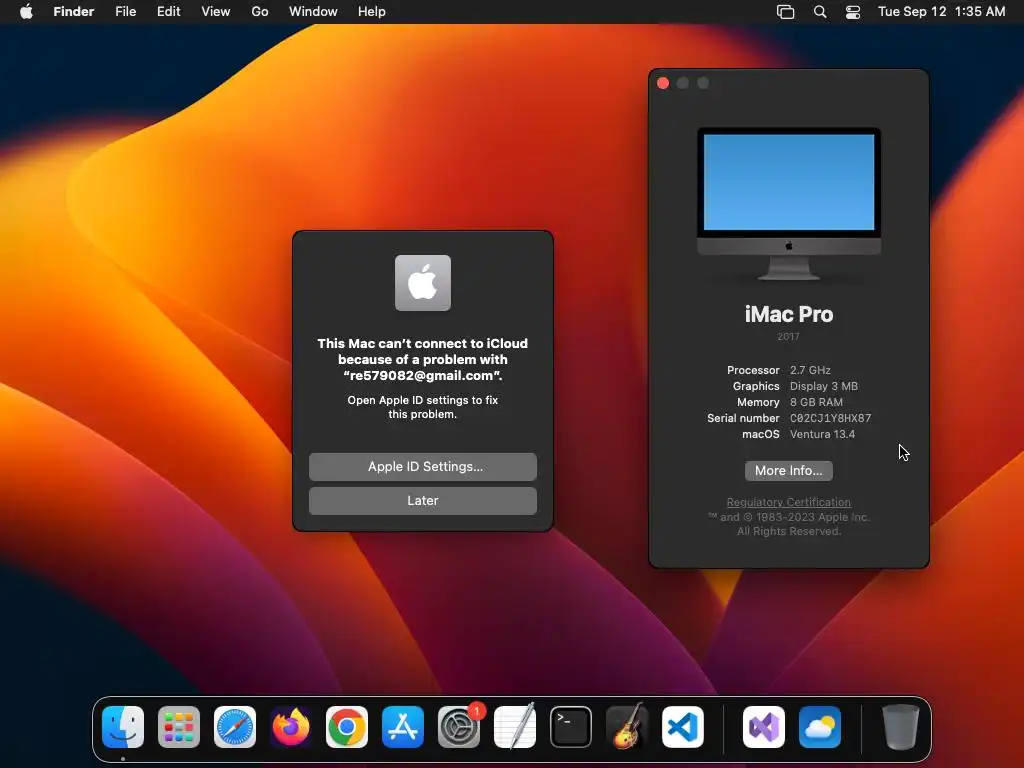The width and height of the screenshot is (1024, 768).
Task: Open Stage Manager menu bar icon
Action: [x=786, y=12]
